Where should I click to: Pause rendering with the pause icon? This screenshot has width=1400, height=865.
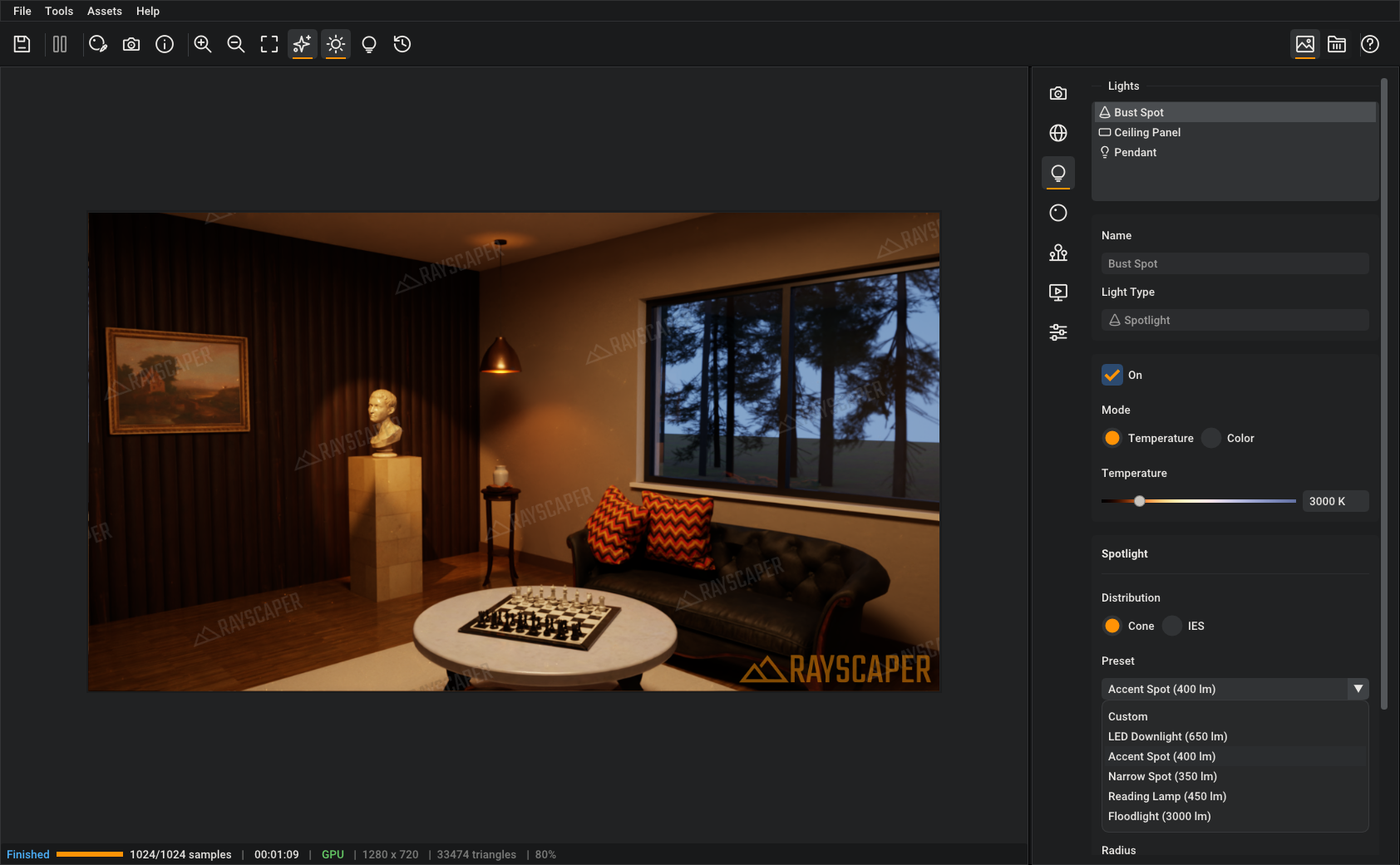point(60,44)
